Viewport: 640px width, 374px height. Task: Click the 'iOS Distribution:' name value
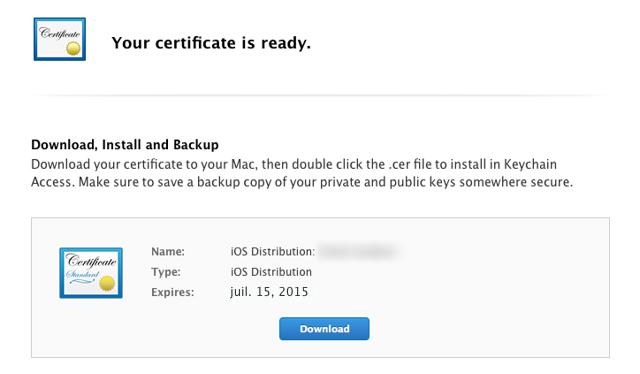(x=273, y=252)
